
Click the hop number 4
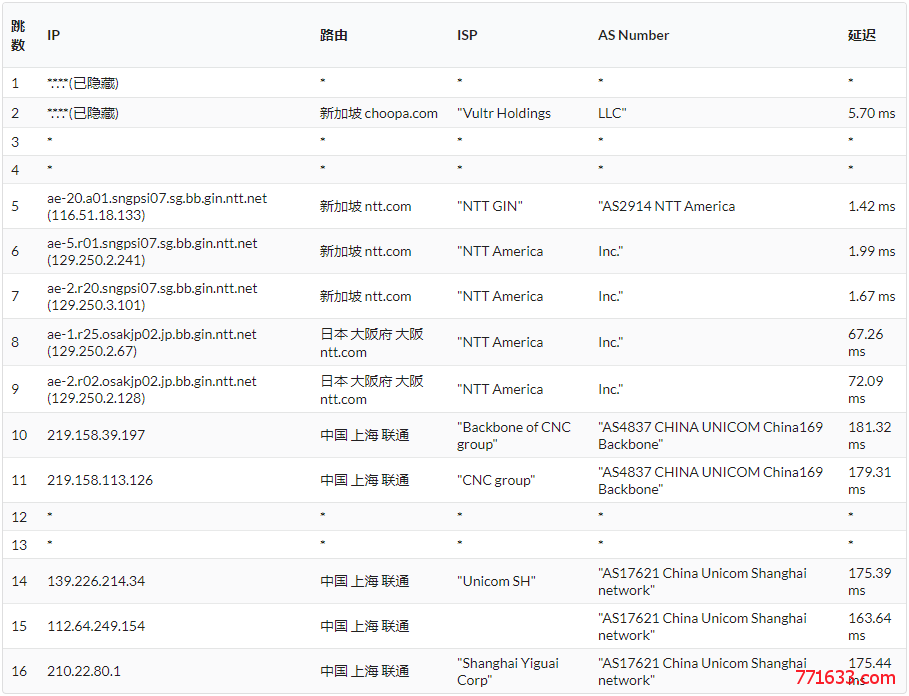click(x=15, y=170)
